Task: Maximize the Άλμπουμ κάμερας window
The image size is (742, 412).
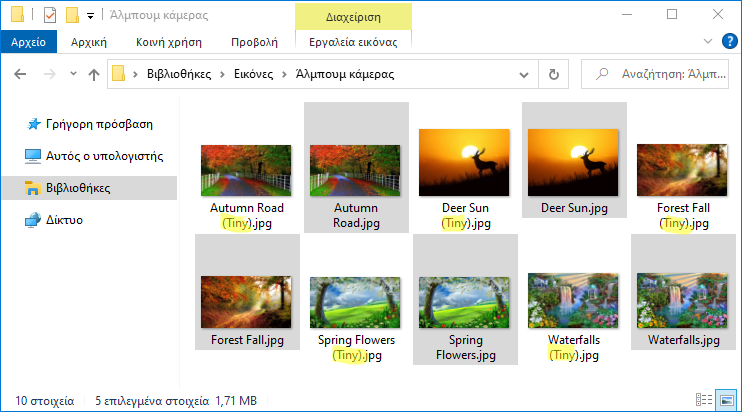Action: click(672, 15)
